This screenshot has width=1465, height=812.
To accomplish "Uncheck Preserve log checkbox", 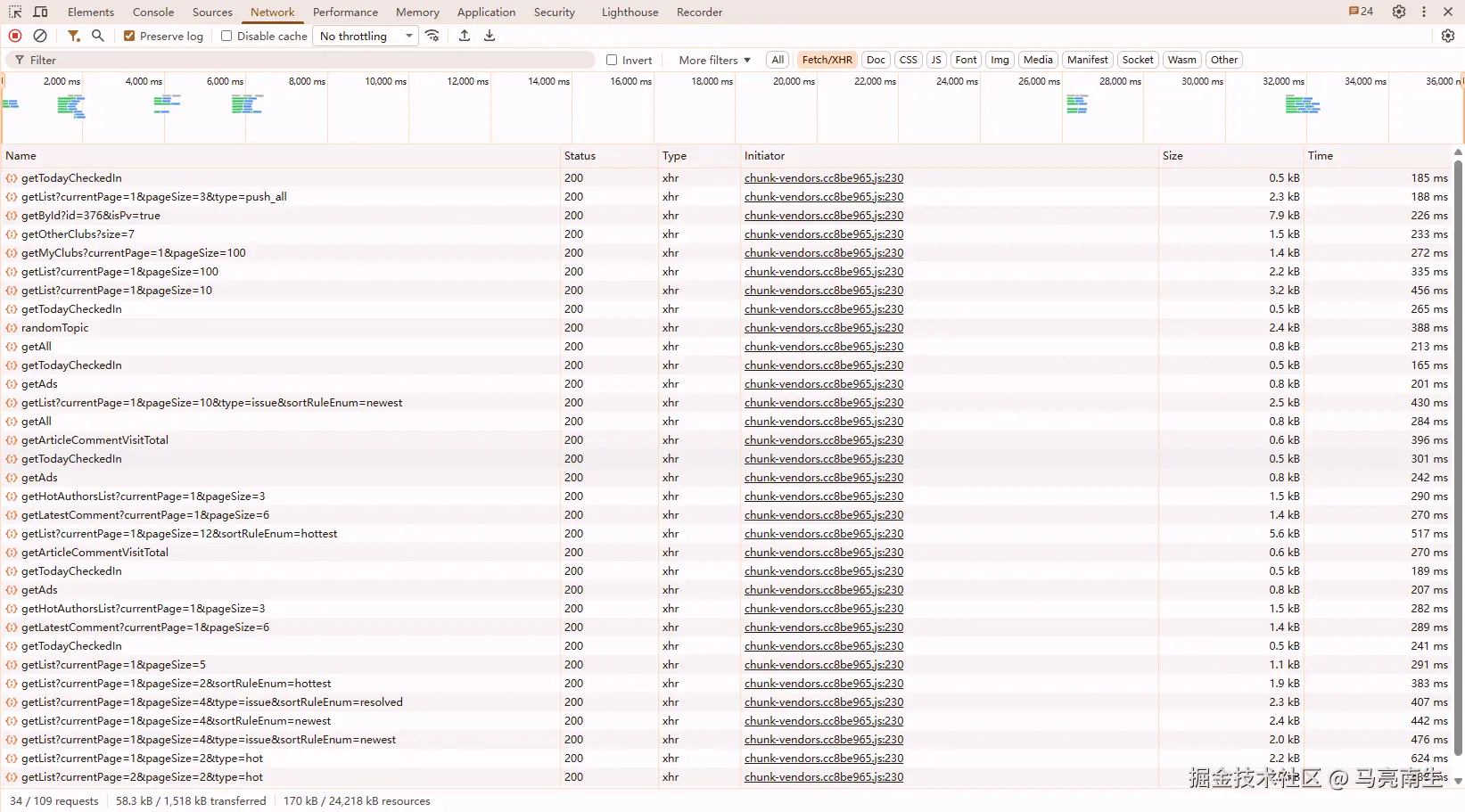I will (129, 36).
